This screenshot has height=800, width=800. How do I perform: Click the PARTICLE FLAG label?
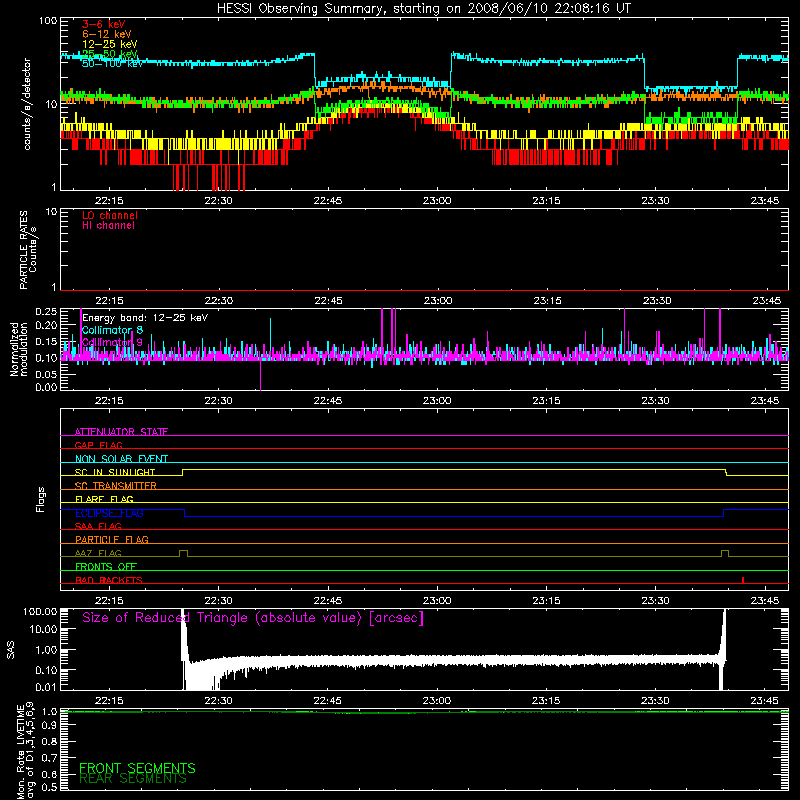pos(112,539)
